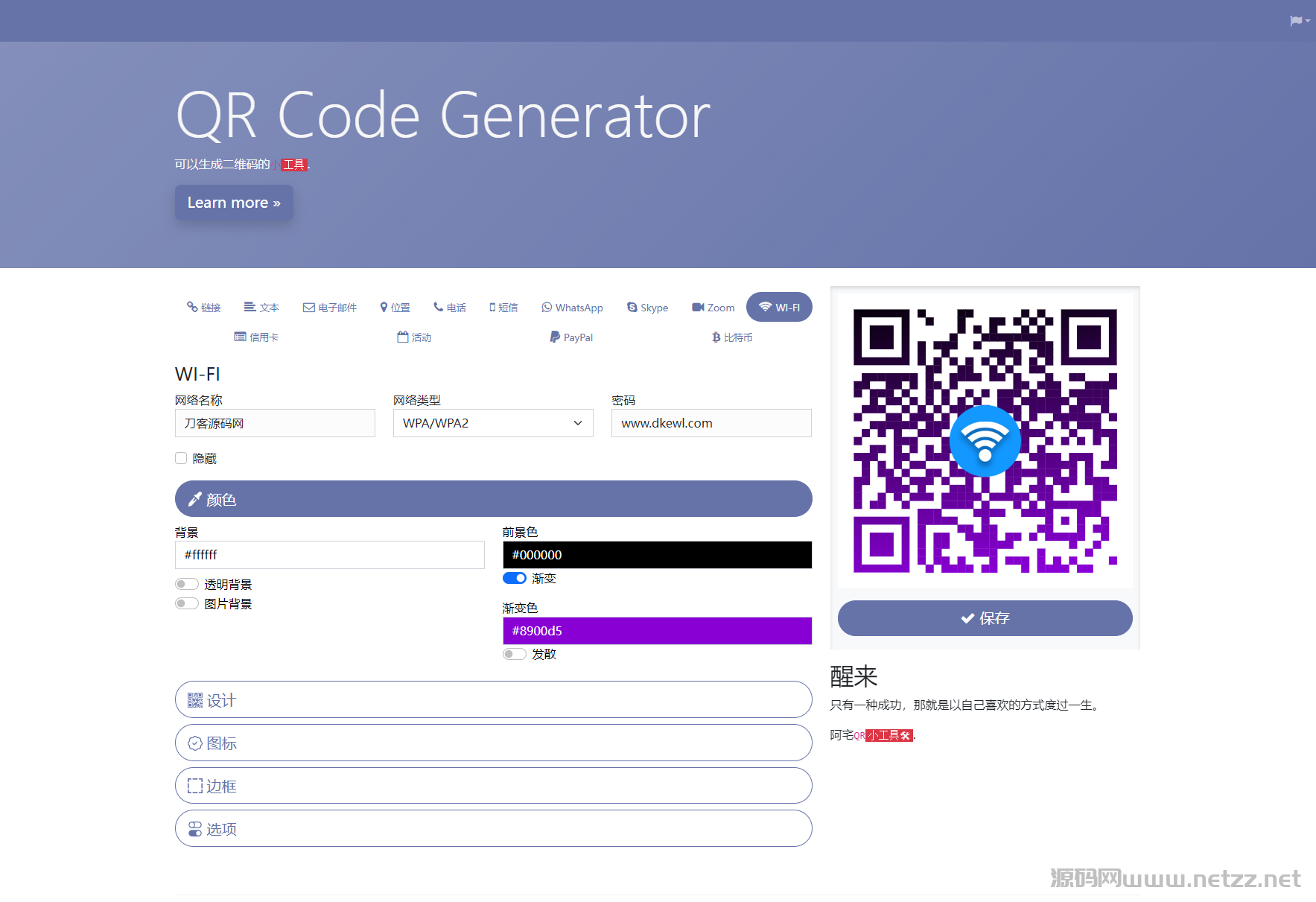This screenshot has height=902, width=1316.
Task: Click the Skype logo icon
Action: (x=632, y=307)
